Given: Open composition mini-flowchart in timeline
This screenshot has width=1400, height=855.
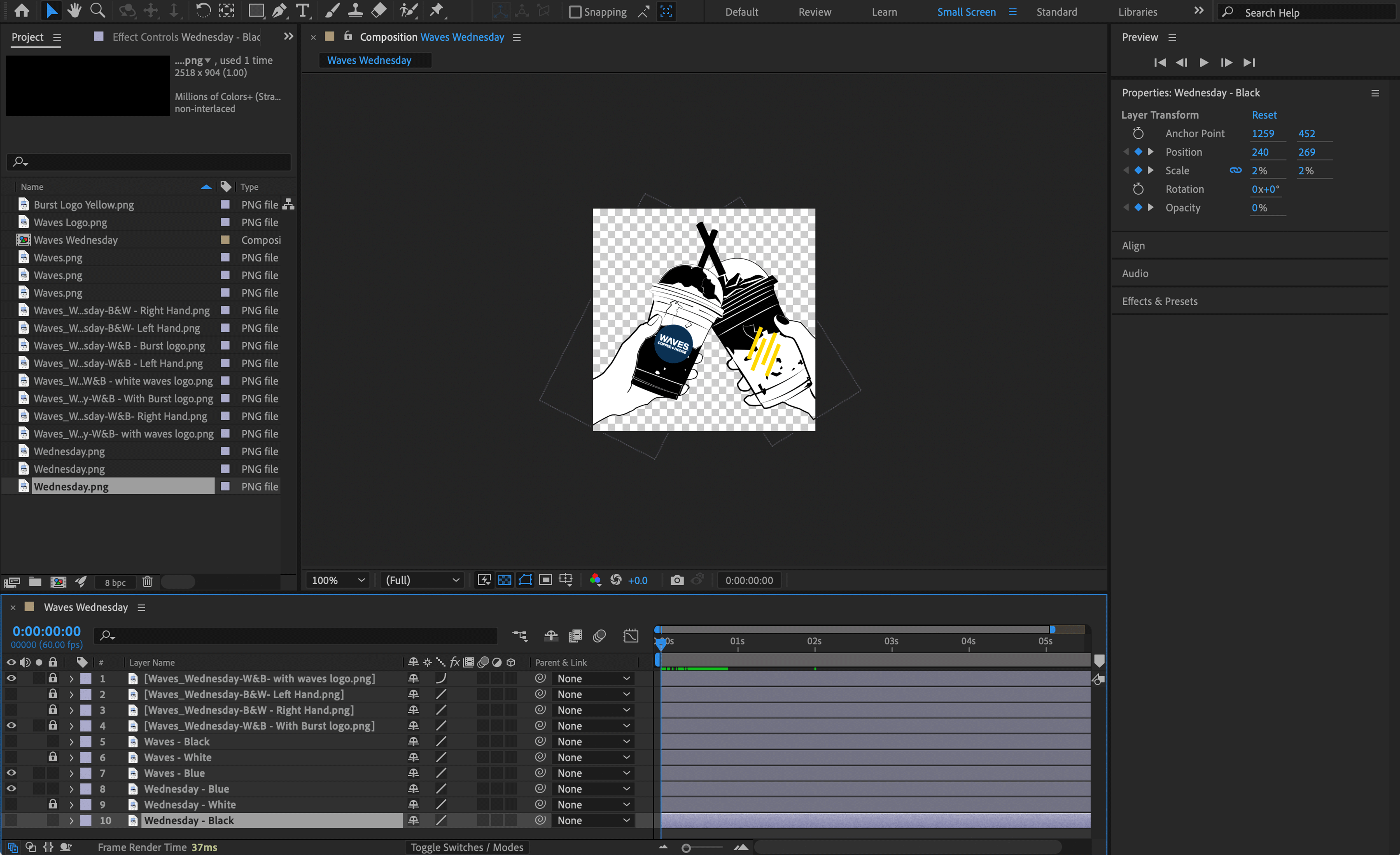Looking at the screenshot, I should [x=520, y=636].
